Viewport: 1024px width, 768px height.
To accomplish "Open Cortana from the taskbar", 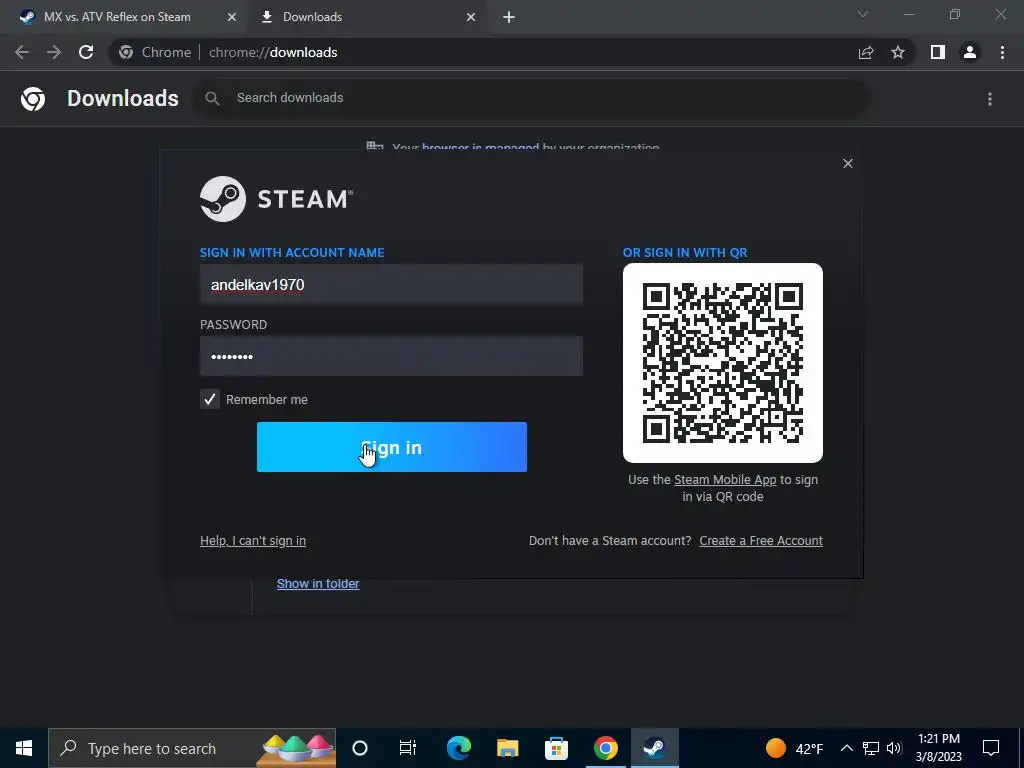I will (x=360, y=748).
